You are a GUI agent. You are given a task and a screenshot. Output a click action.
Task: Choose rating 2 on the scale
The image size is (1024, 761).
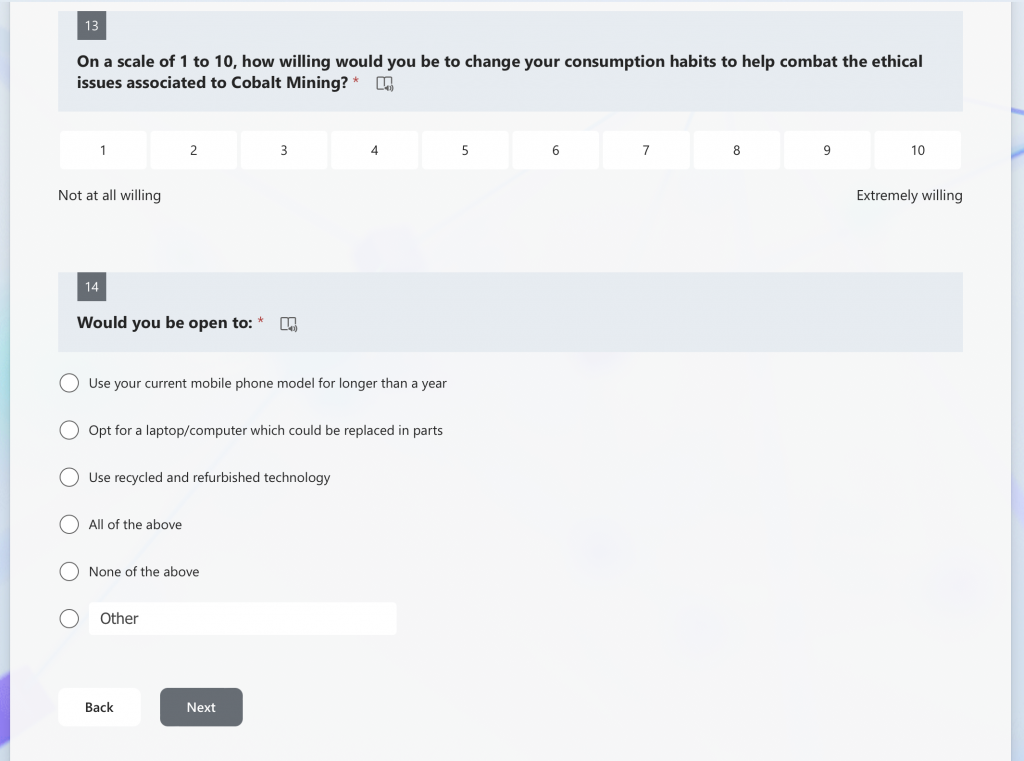coord(194,150)
